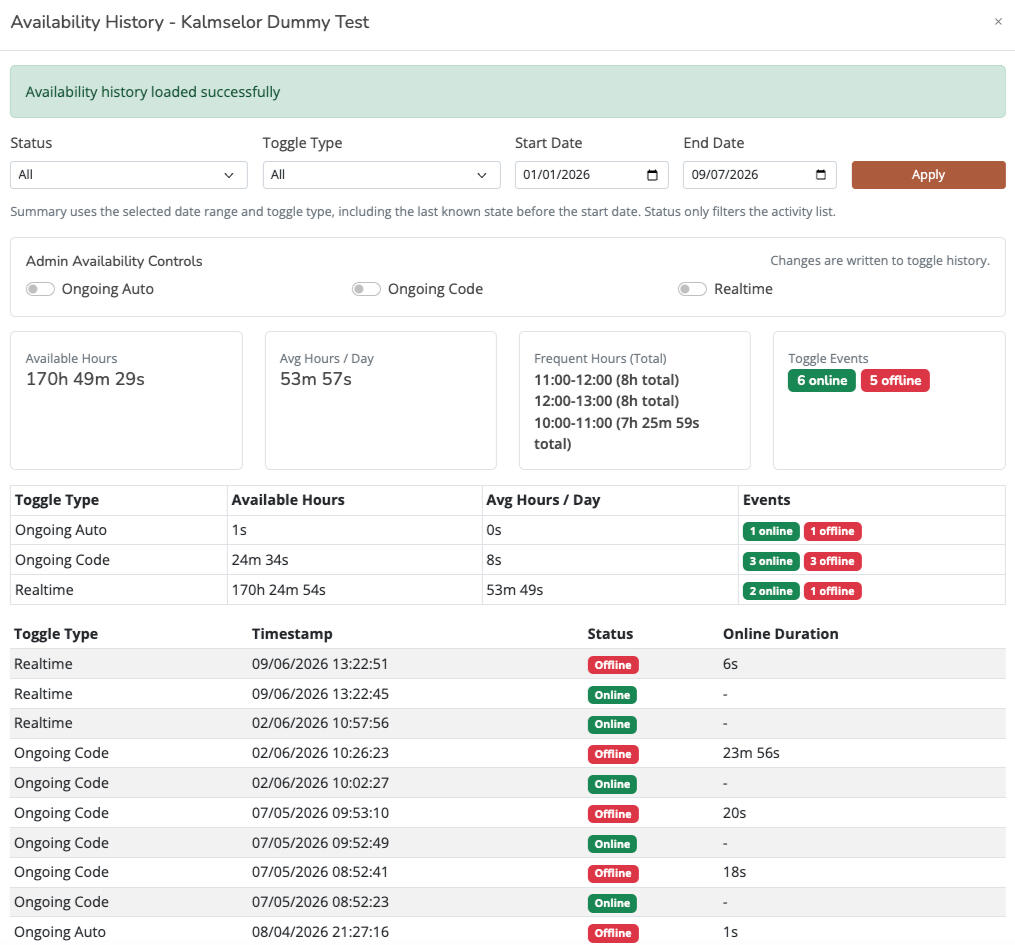Click the Offline badge for 09/06/2026 13:22:51
The image size is (1015, 945).
(612, 665)
